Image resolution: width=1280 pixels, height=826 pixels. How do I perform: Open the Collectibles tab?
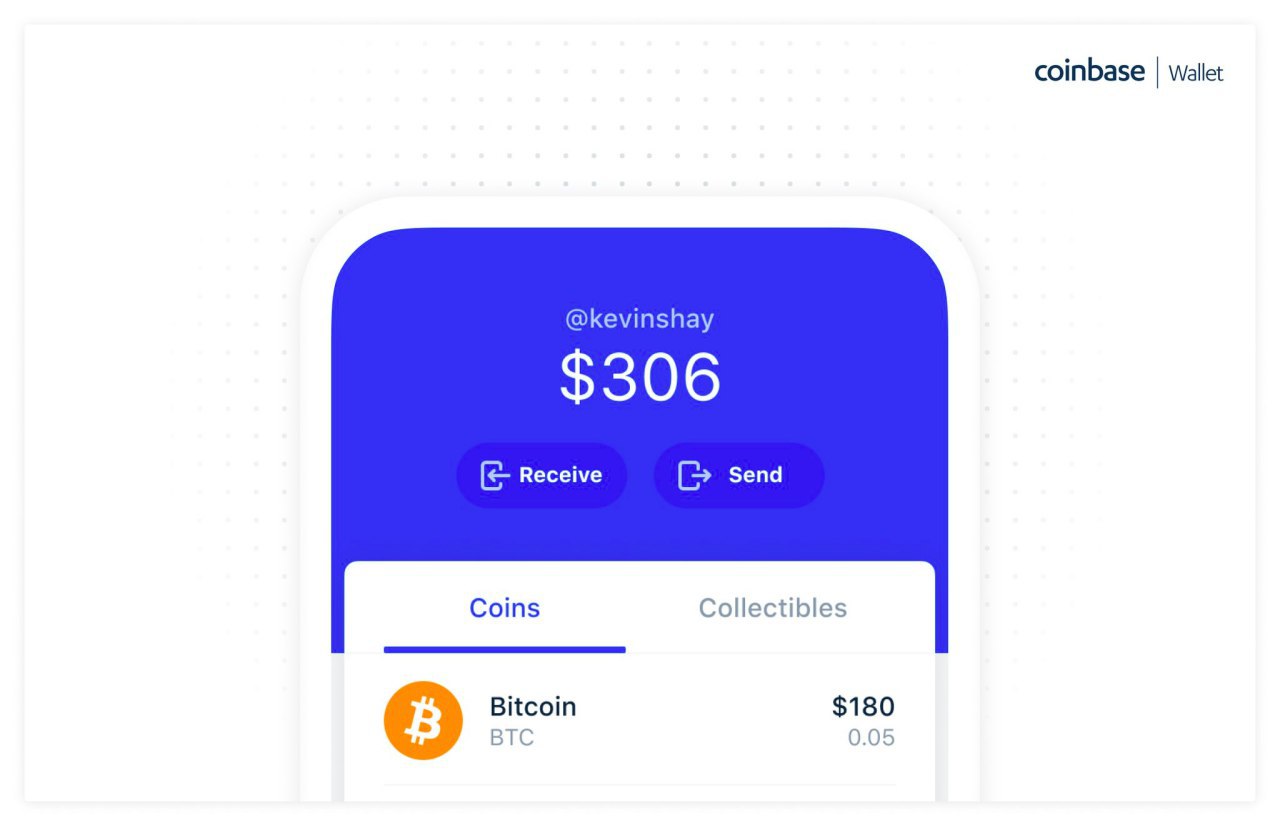coord(772,608)
